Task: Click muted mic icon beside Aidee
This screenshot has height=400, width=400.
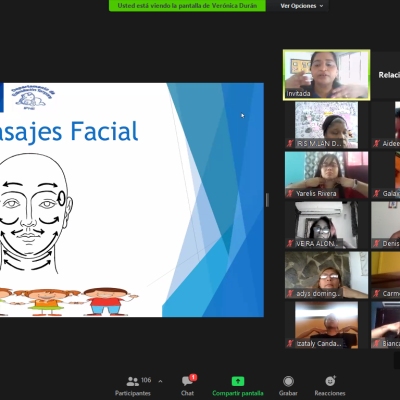Action: 376,143
